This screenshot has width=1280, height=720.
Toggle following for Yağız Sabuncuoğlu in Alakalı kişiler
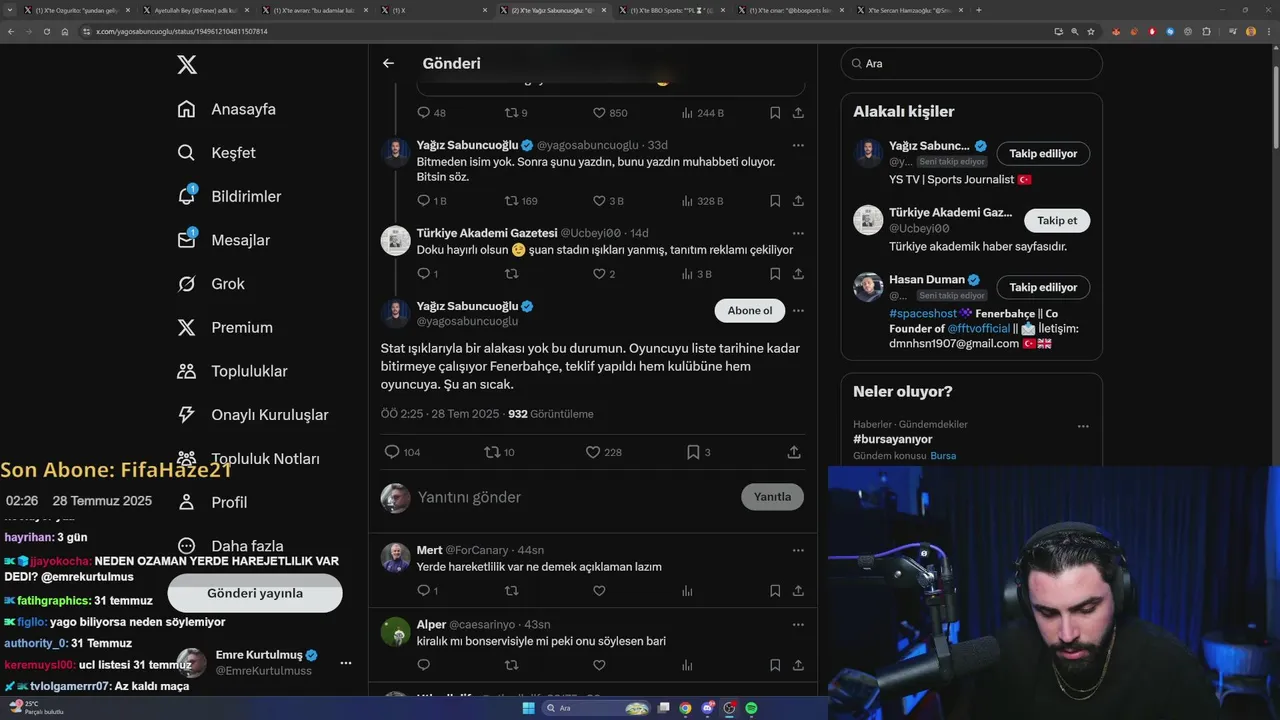tap(1043, 154)
